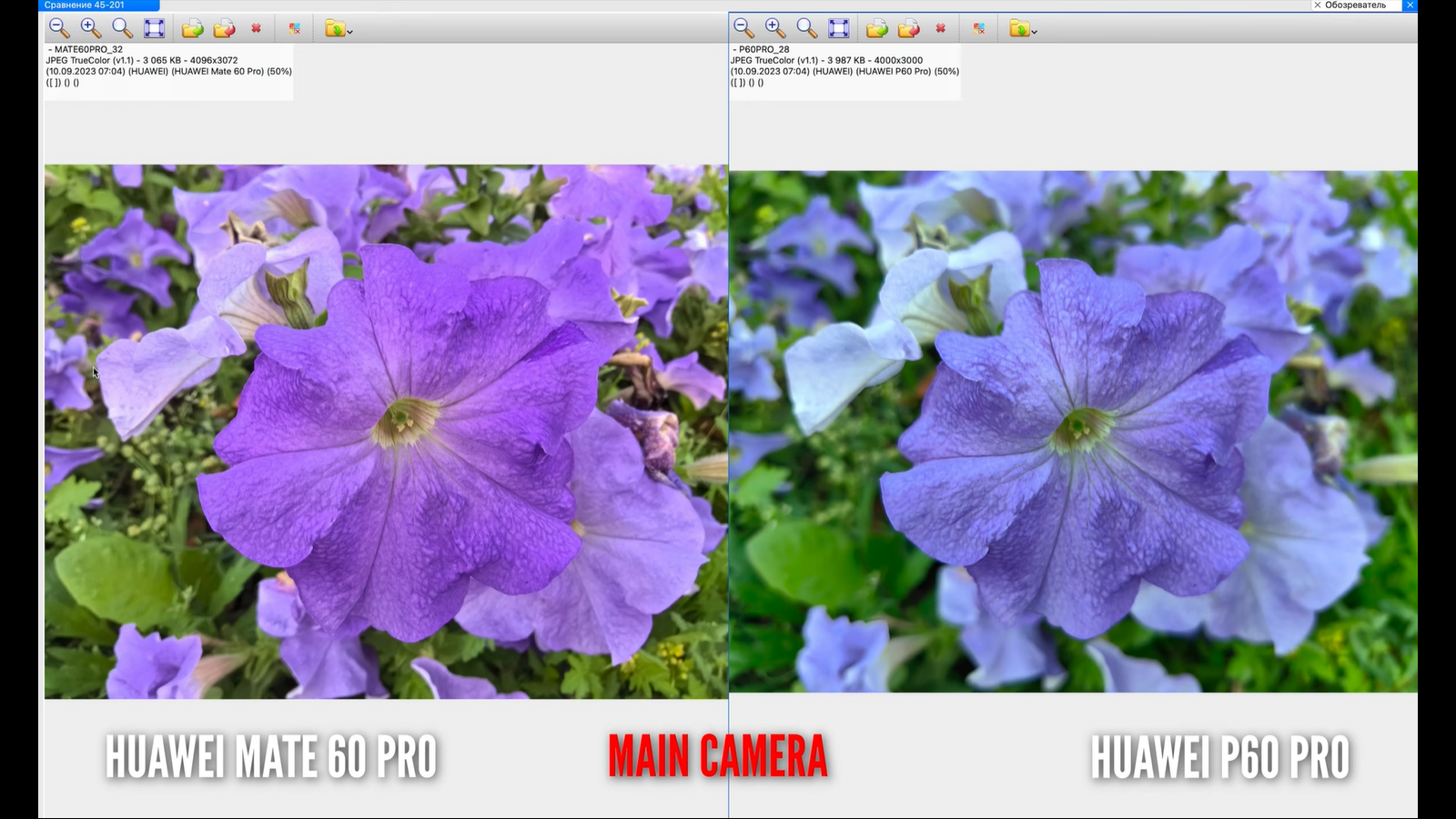Reset zoom to actual size in MATE60PRO_32 pane
The height and width of the screenshot is (819, 1456).
click(x=122, y=28)
